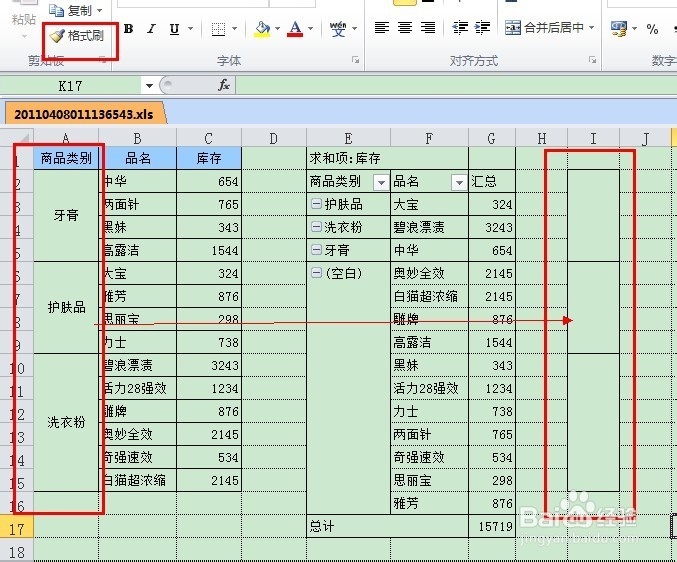The height and width of the screenshot is (562, 677).
Task: Select row 17 header
Action: click(x=17, y=528)
